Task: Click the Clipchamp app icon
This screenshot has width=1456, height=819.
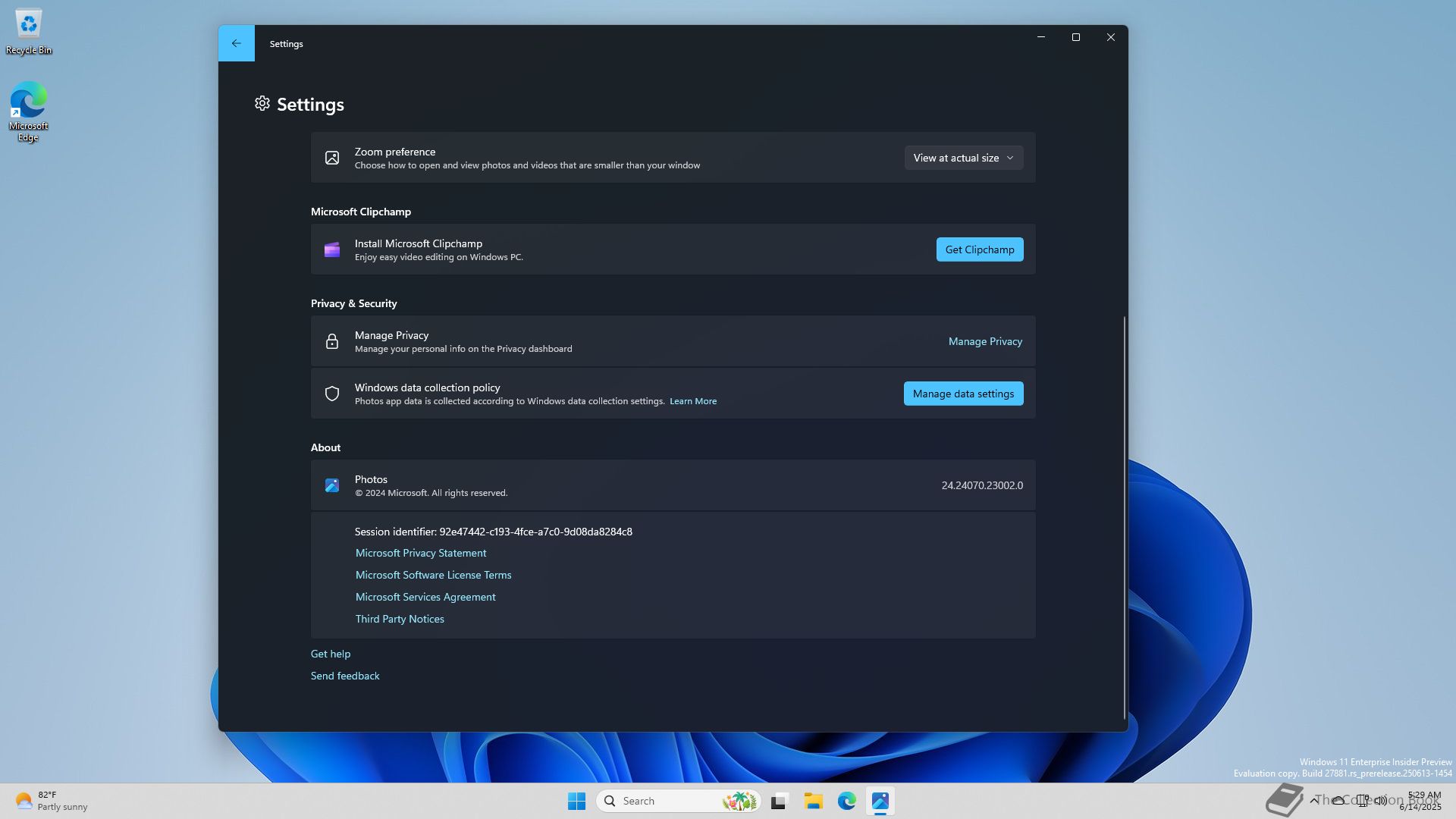Action: (x=332, y=250)
